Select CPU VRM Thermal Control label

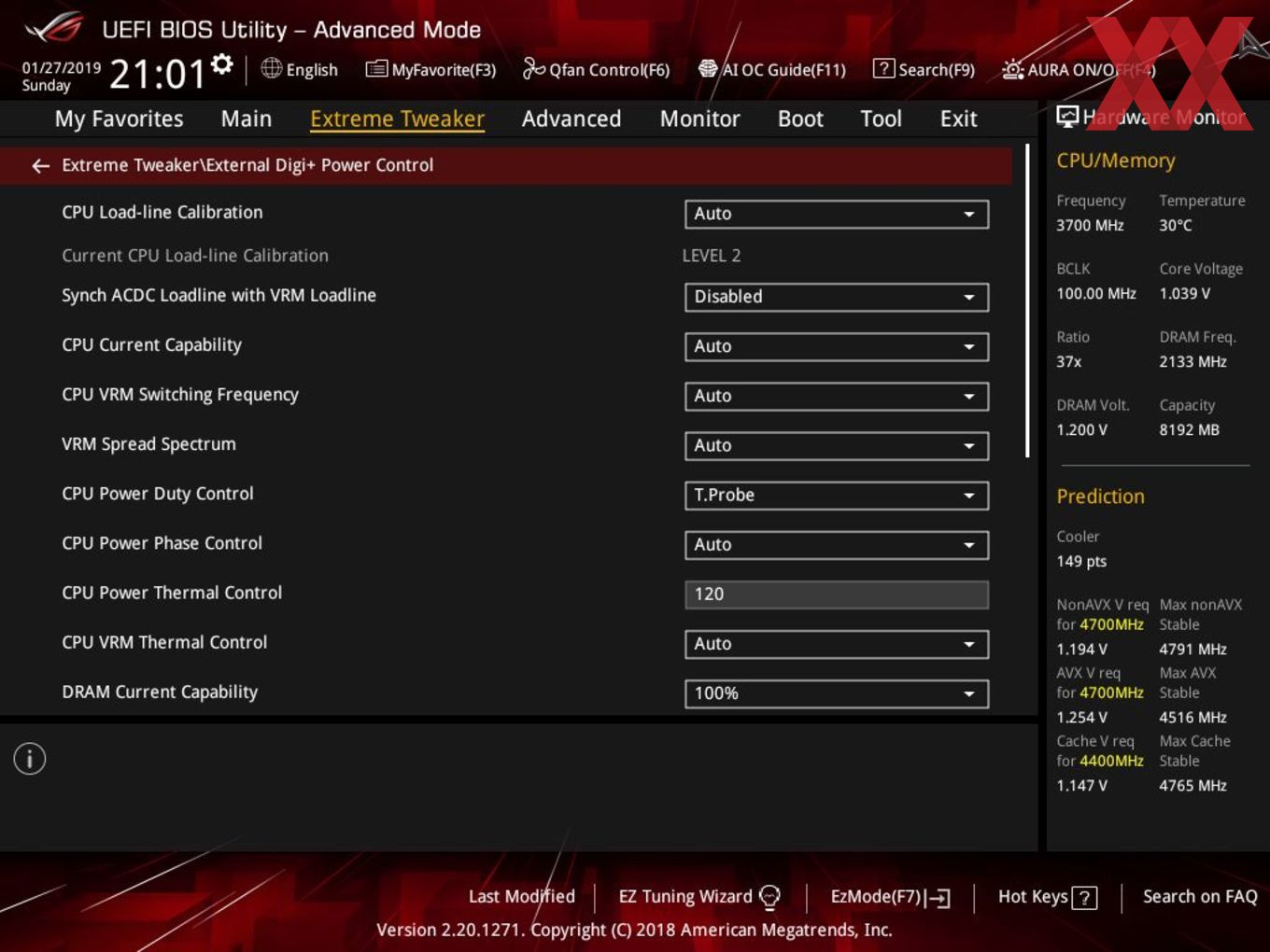click(x=164, y=642)
